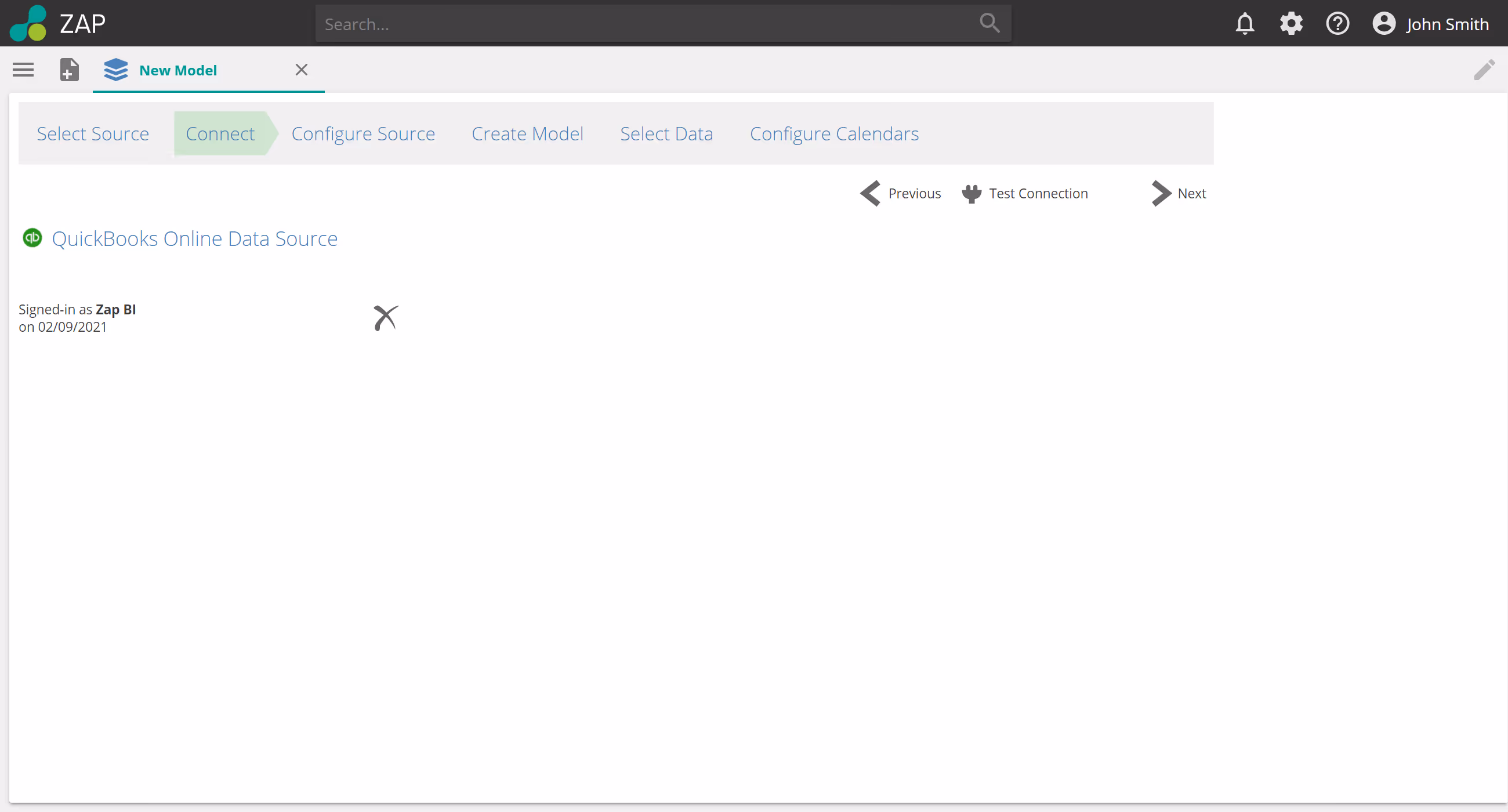Click the new document icon
Screen dimensions: 1508x812
click(69, 70)
